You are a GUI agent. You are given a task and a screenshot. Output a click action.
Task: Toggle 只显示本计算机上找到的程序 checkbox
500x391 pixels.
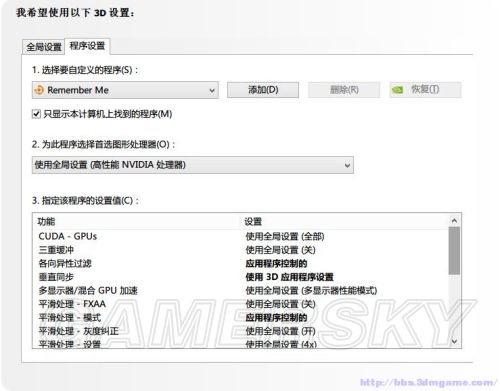[36, 114]
